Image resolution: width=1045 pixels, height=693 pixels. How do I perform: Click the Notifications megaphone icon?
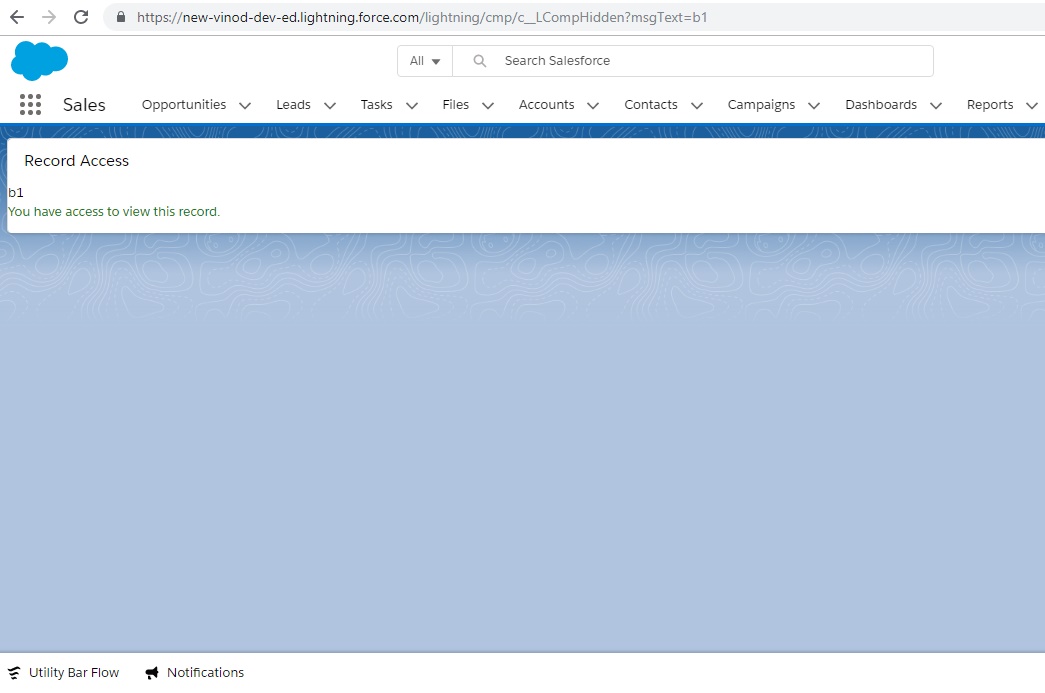[x=152, y=673]
